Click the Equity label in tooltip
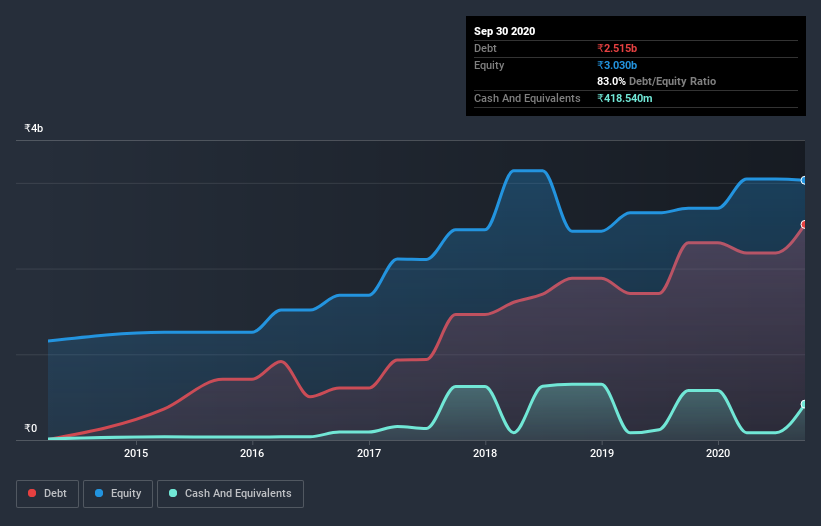The height and width of the screenshot is (526, 821). coord(489,65)
